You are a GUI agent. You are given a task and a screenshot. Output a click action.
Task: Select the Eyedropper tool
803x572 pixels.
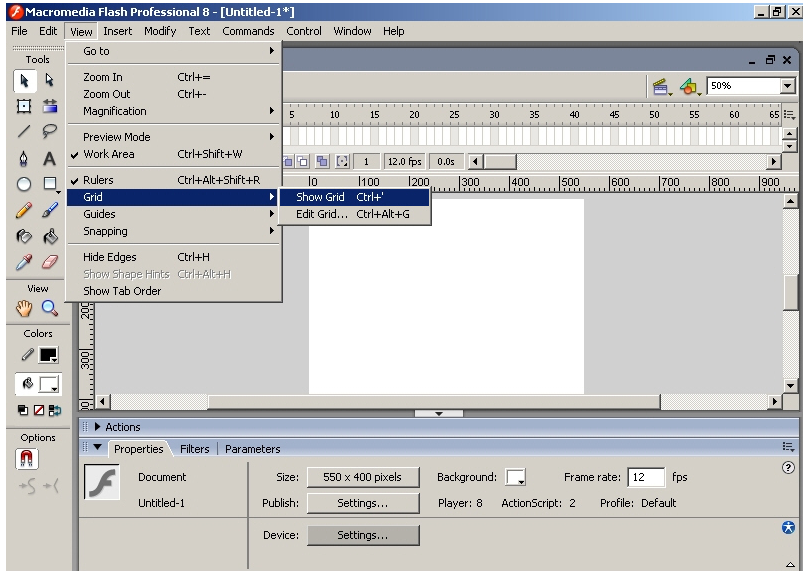[x=24, y=262]
